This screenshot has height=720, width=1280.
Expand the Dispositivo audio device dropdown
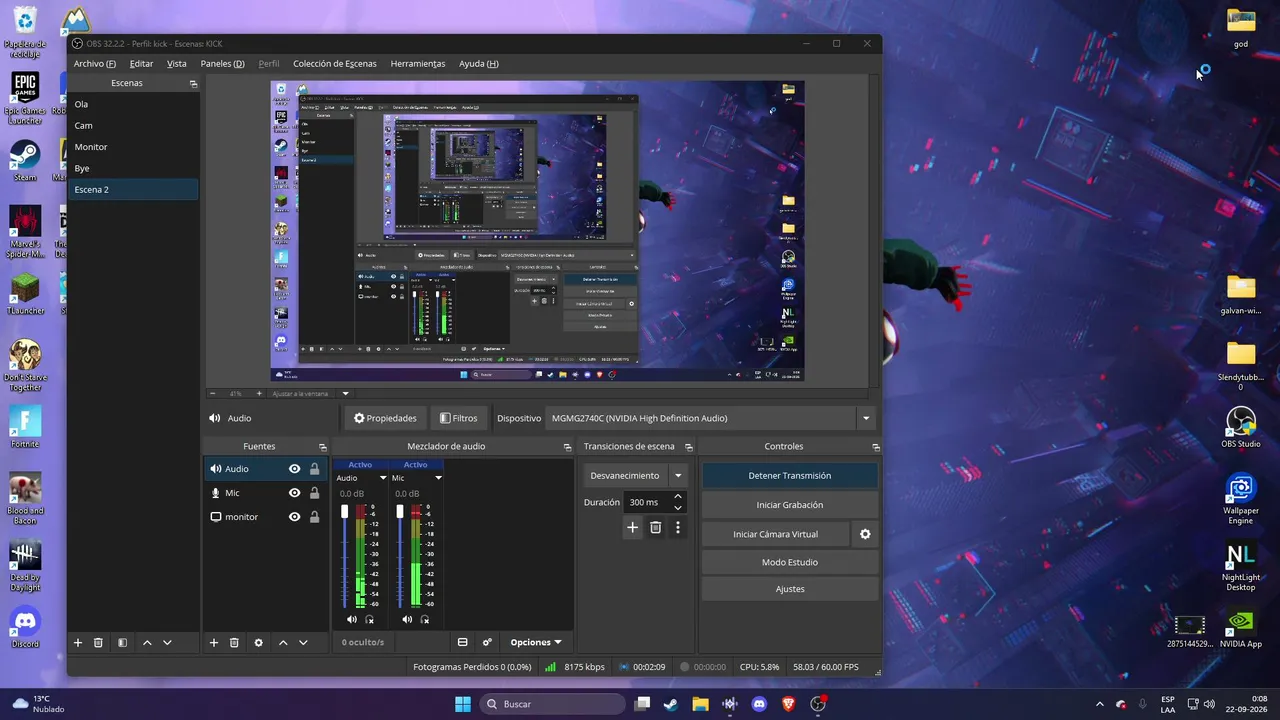point(866,418)
